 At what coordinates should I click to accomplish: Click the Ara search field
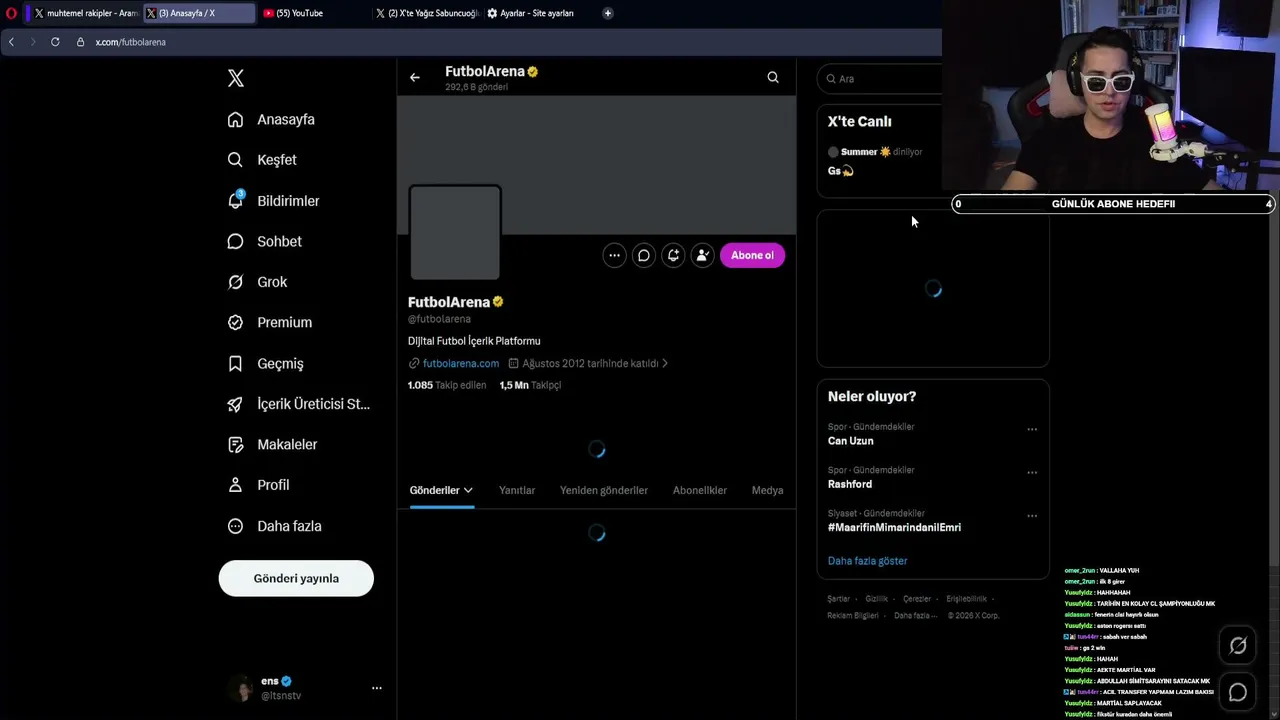coord(880,78)
